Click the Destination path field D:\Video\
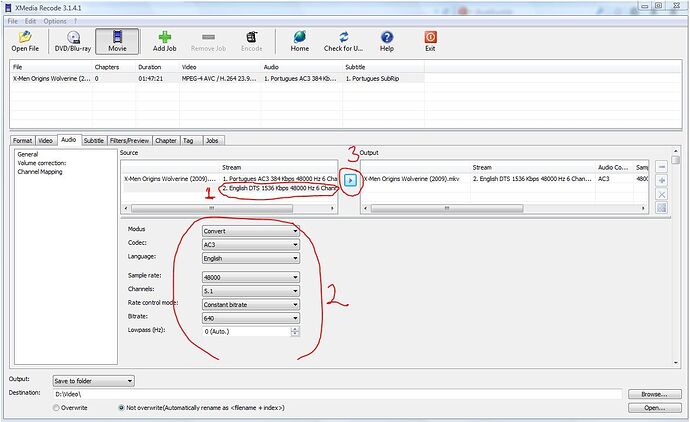 click(338, 394)
